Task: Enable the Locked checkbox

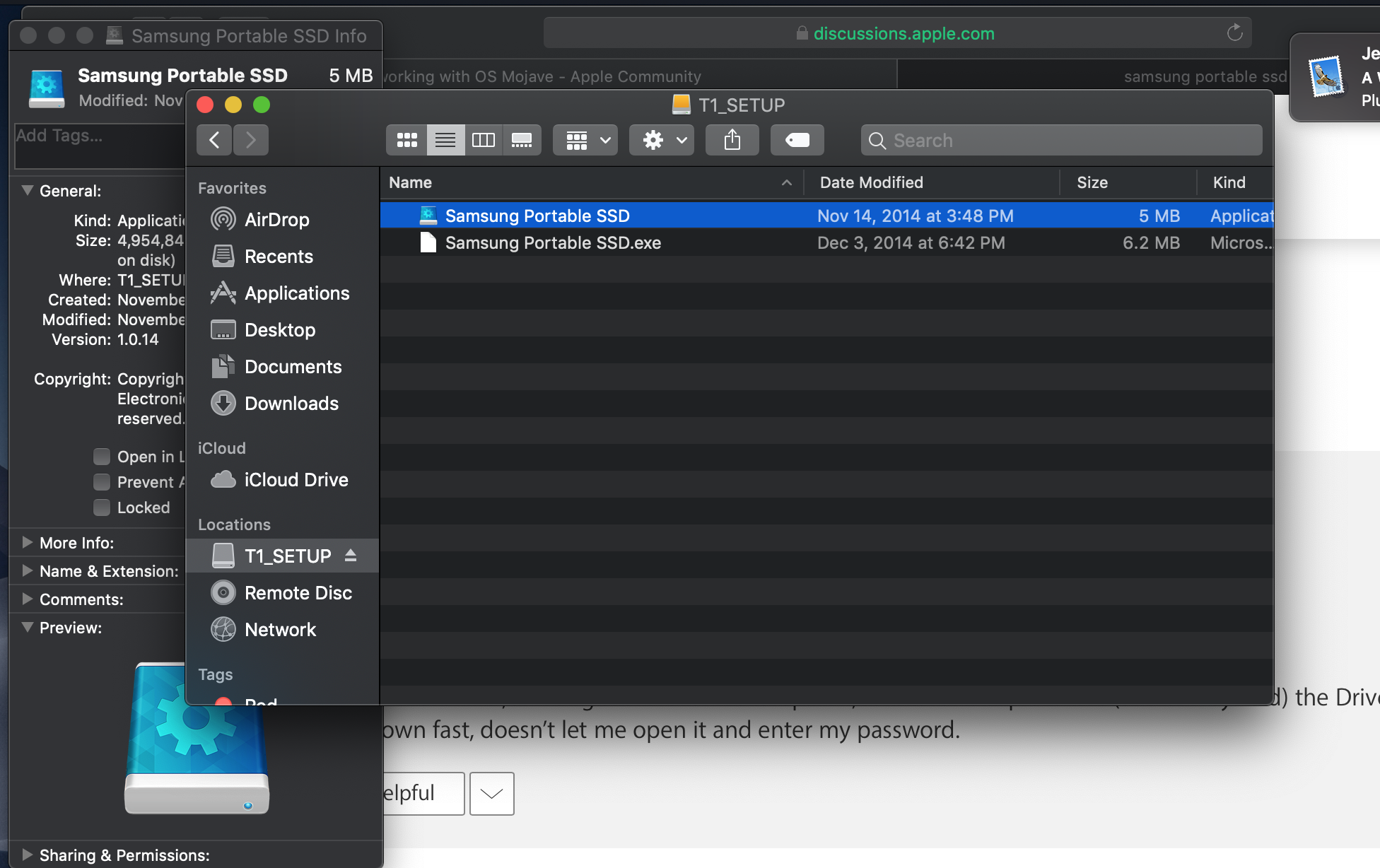Action: [102, 508]
